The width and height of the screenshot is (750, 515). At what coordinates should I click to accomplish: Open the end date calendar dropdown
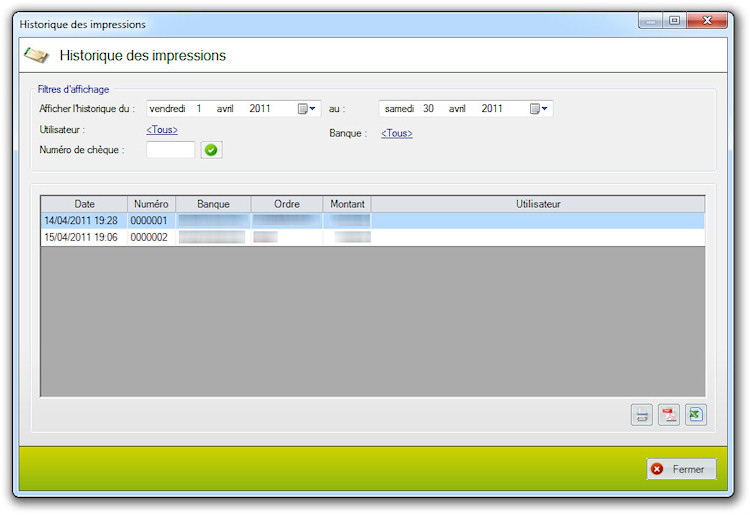539,109
